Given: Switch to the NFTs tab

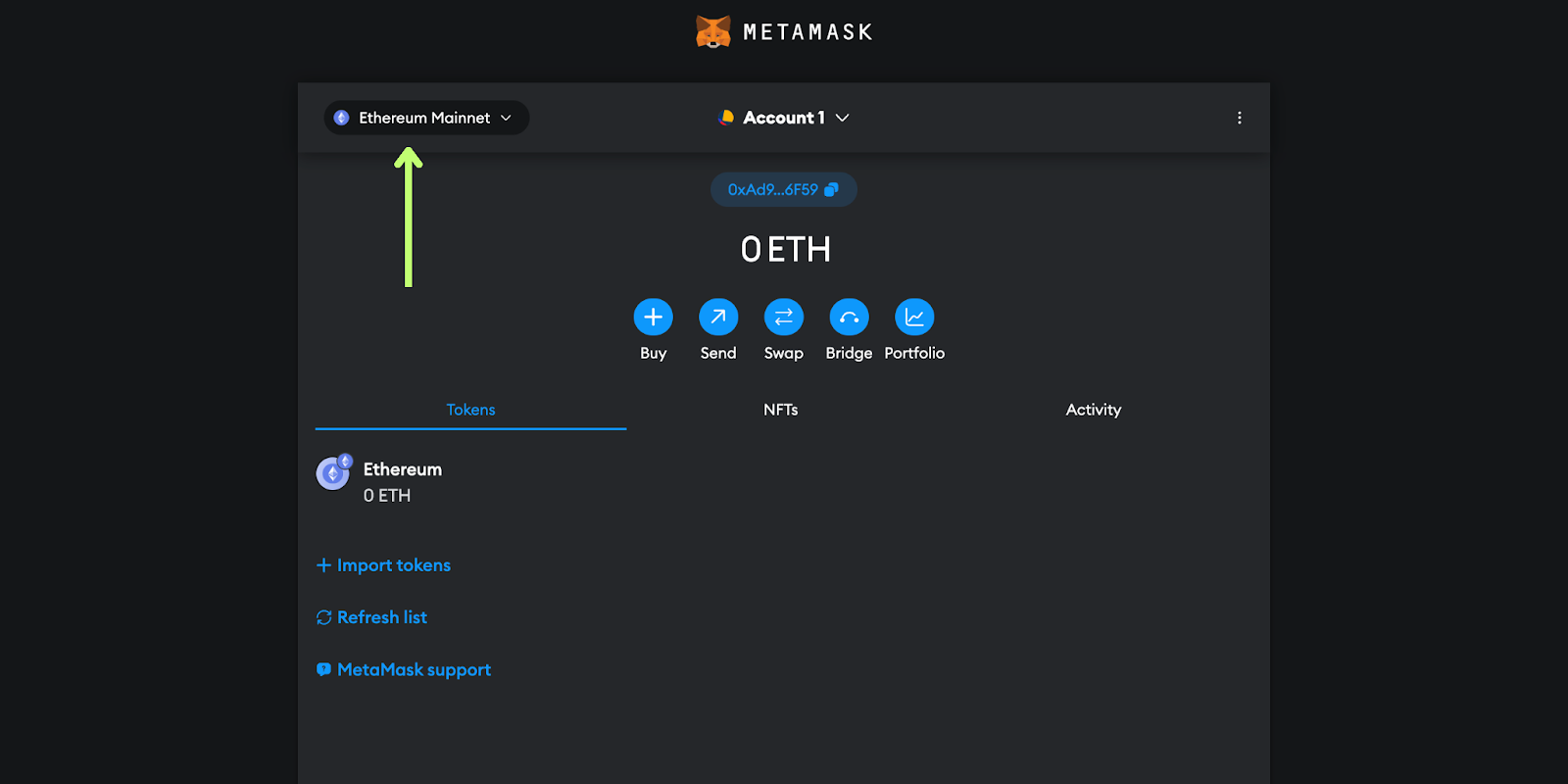Looking at the screenshot, I should pyautogui.click(x=781, y=410).
